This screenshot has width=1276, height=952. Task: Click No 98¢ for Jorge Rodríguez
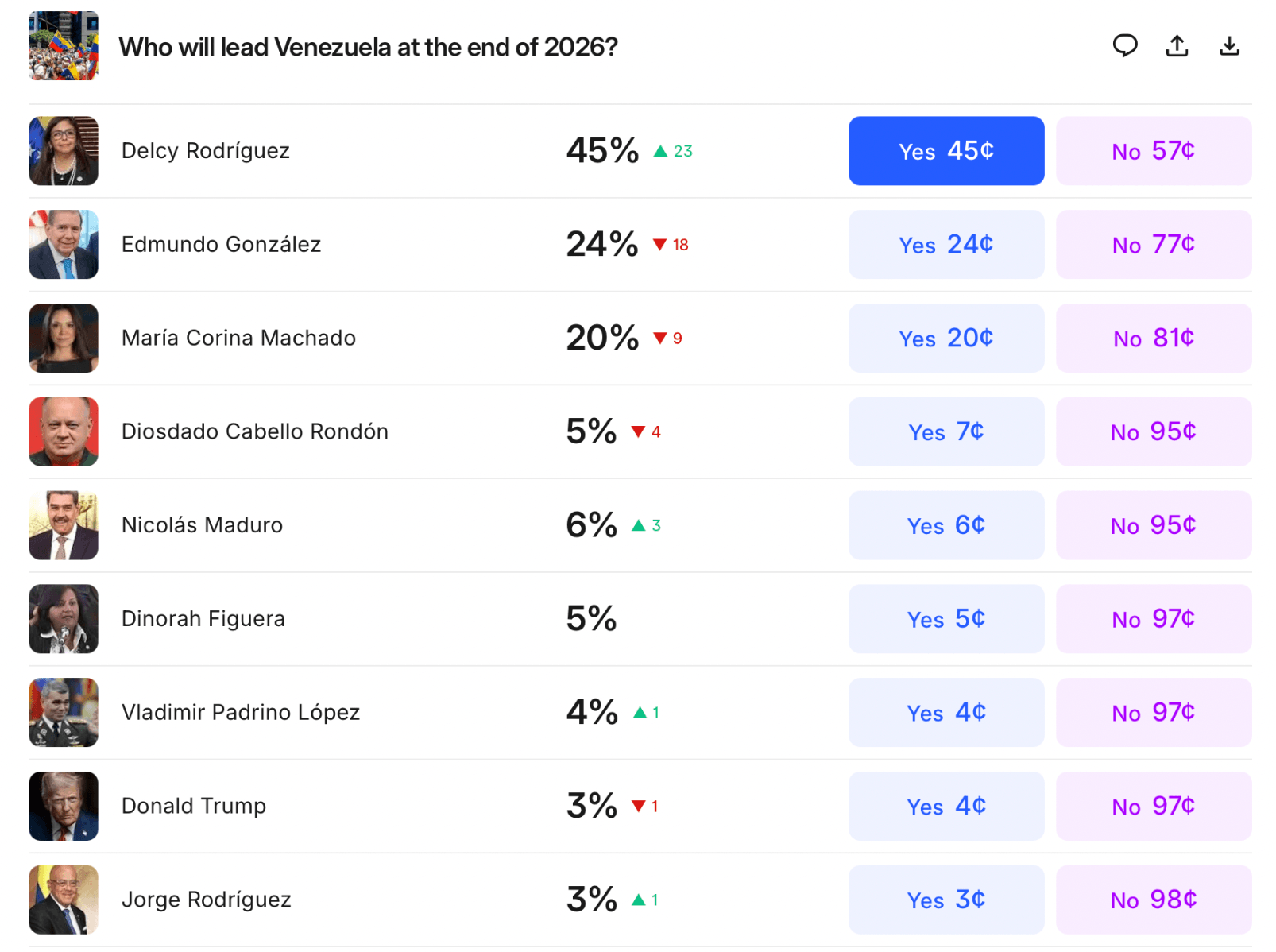[1154, 900]
